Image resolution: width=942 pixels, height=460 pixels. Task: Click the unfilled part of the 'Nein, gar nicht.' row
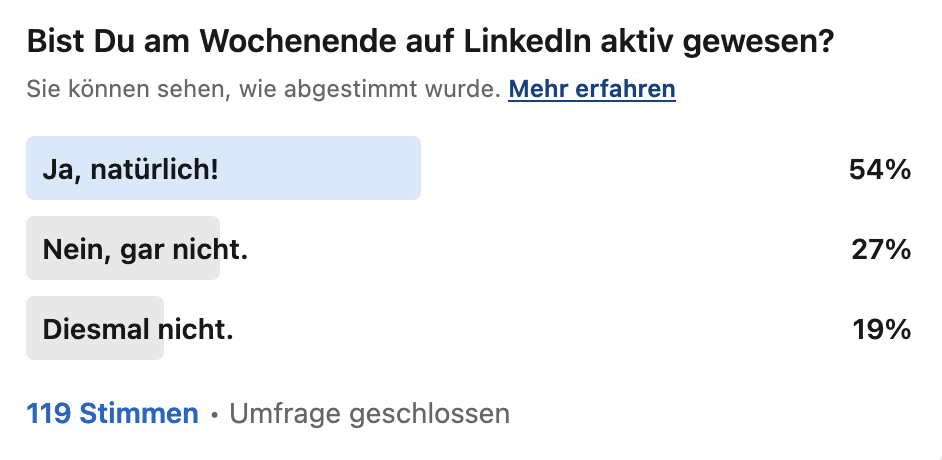(x=535, y=248)
